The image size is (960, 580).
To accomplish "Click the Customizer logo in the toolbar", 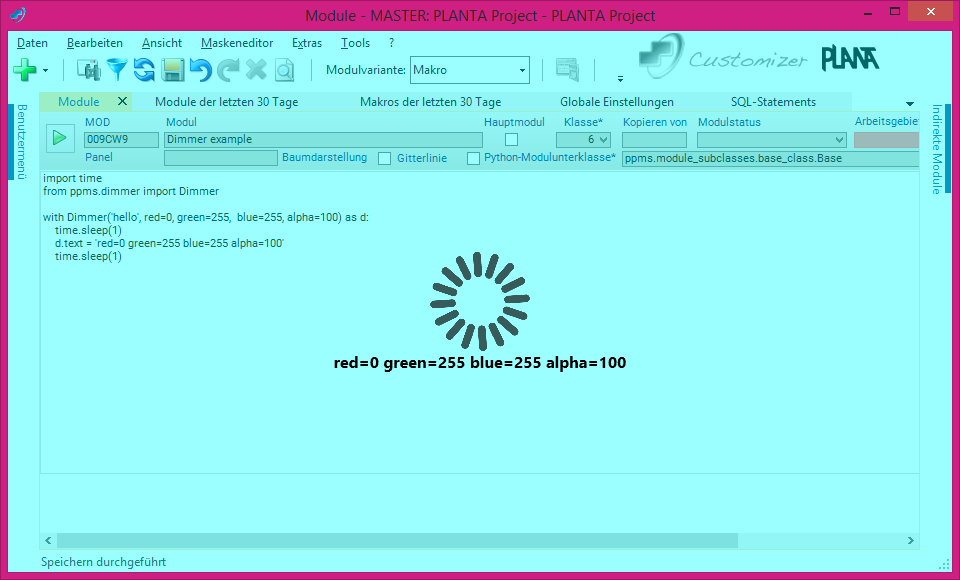I will coord(723,56).
